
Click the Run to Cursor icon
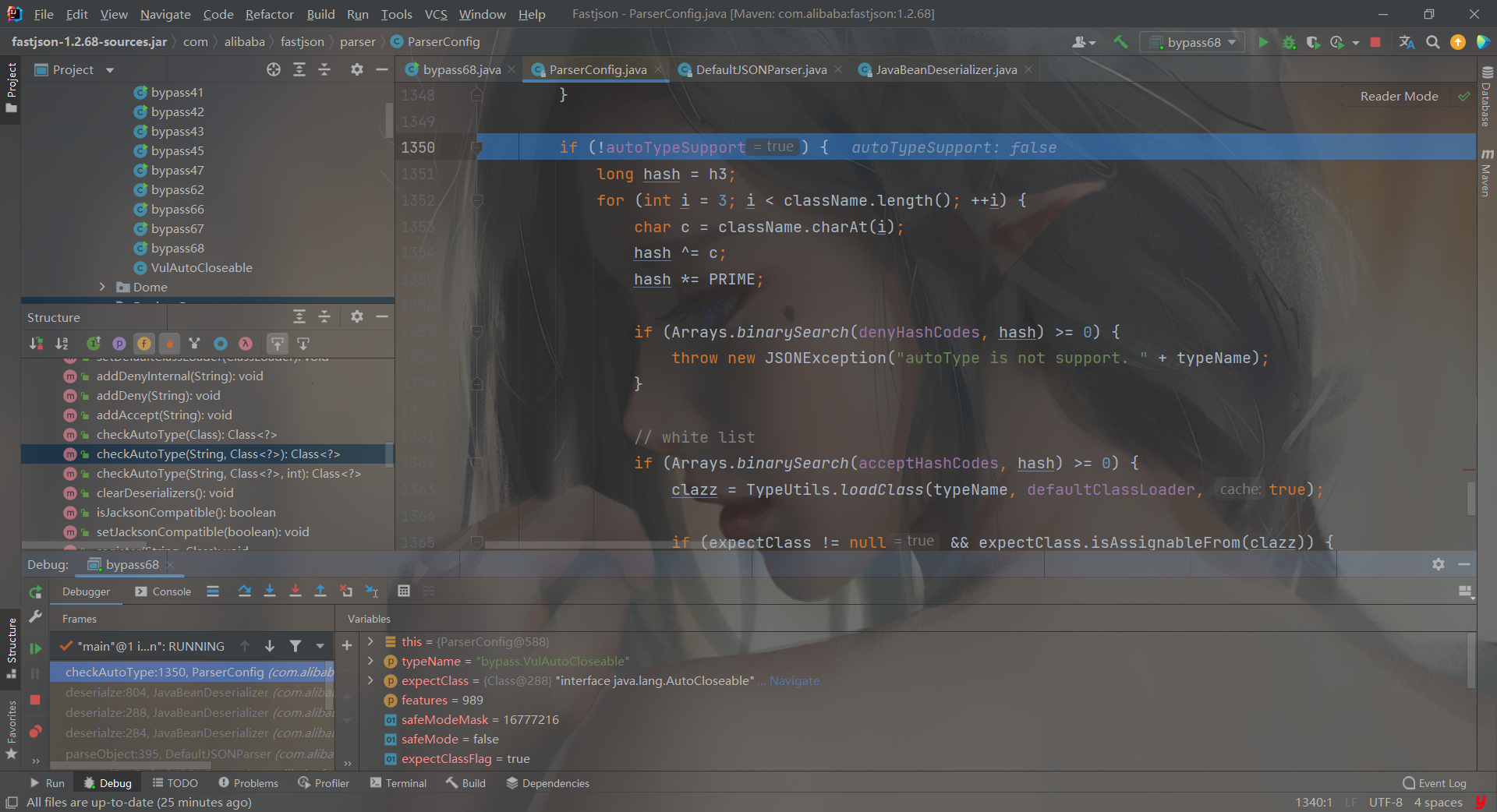[372, 591]
